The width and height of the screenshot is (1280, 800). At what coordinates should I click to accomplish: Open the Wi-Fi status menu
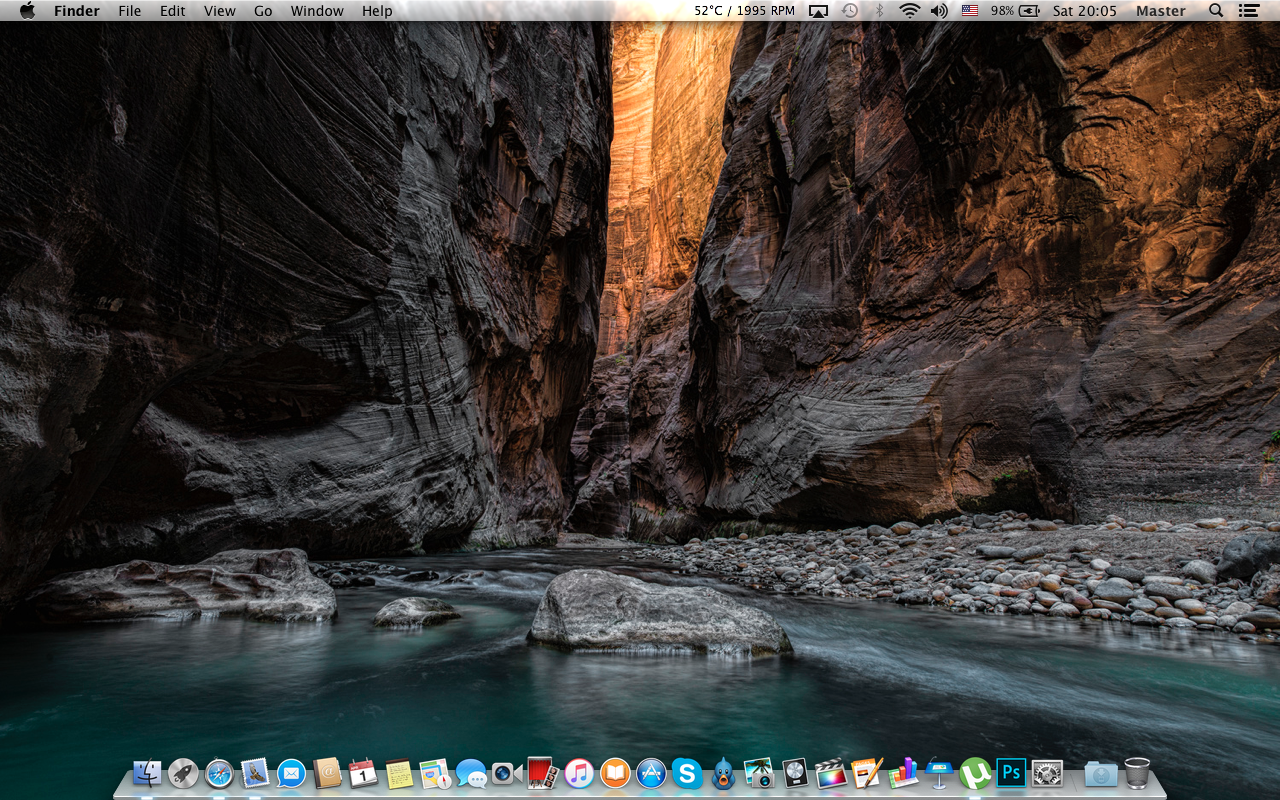[909, 11]
